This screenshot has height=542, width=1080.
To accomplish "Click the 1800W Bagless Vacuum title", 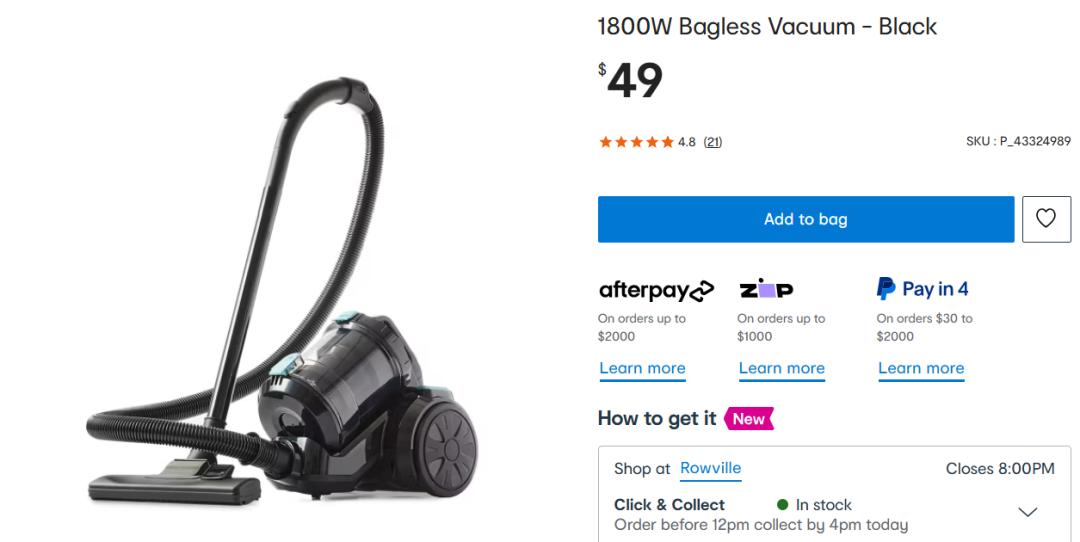I will coord(767,26).
